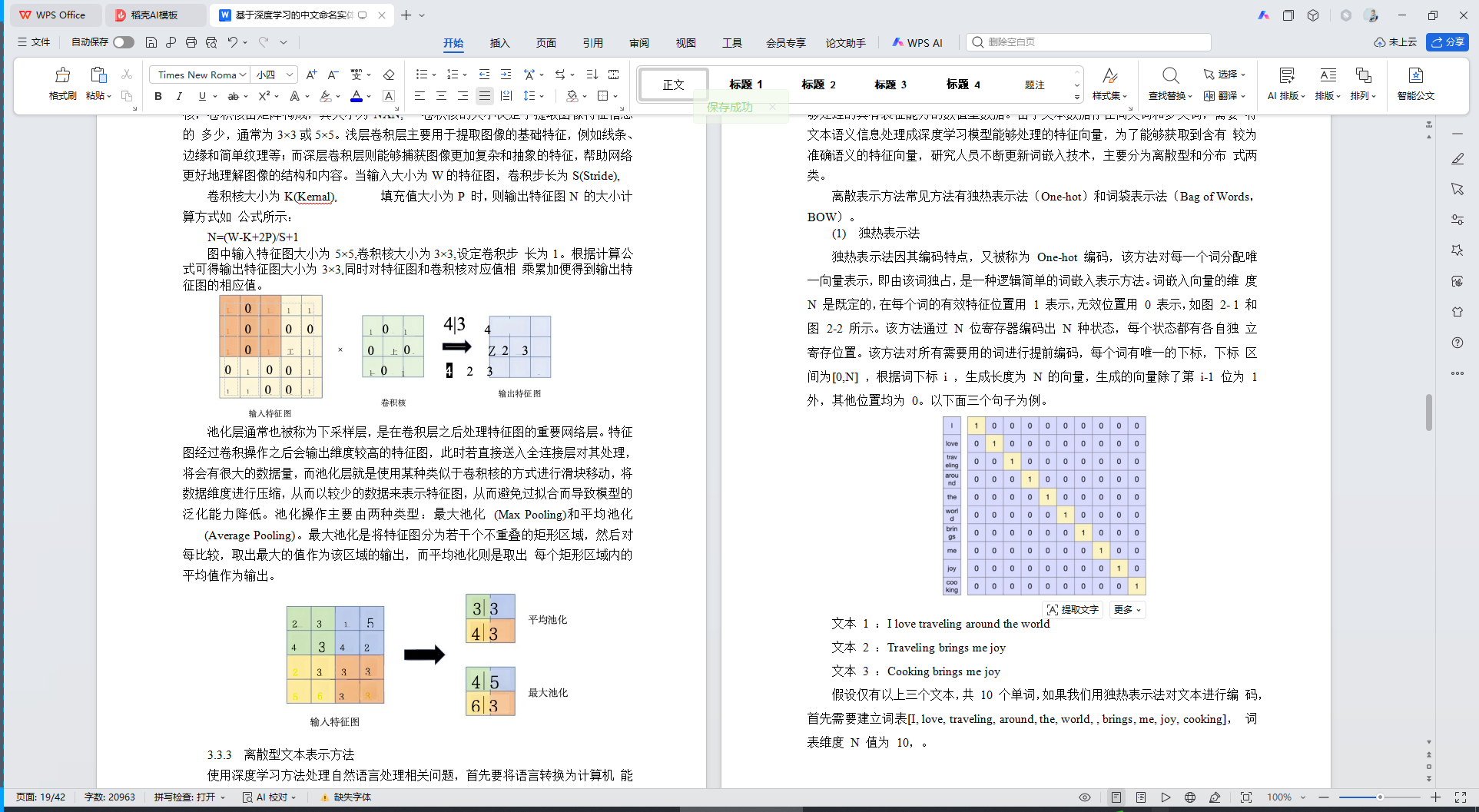Click the Decrease Font Size icon
This screenshot has height=812, width=1479.
coord(333,75)
